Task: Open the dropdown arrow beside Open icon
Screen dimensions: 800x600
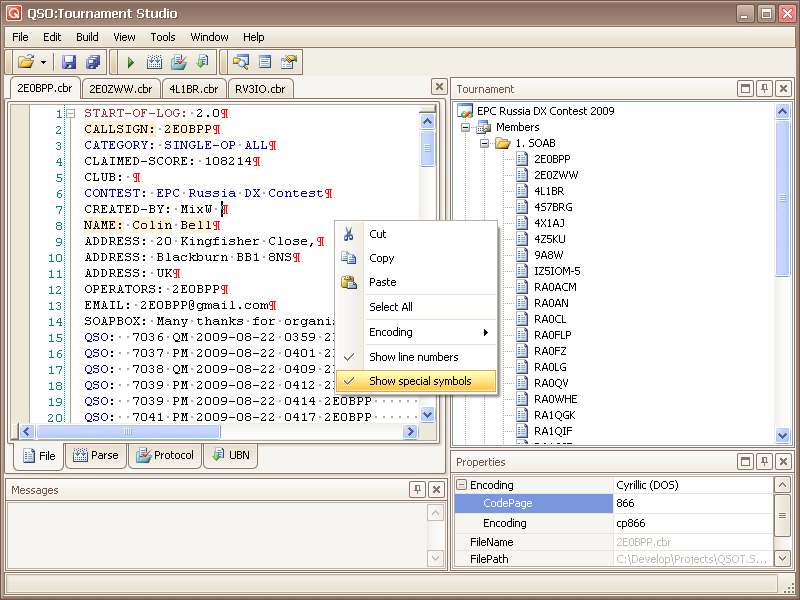Action: click(43, 62)
